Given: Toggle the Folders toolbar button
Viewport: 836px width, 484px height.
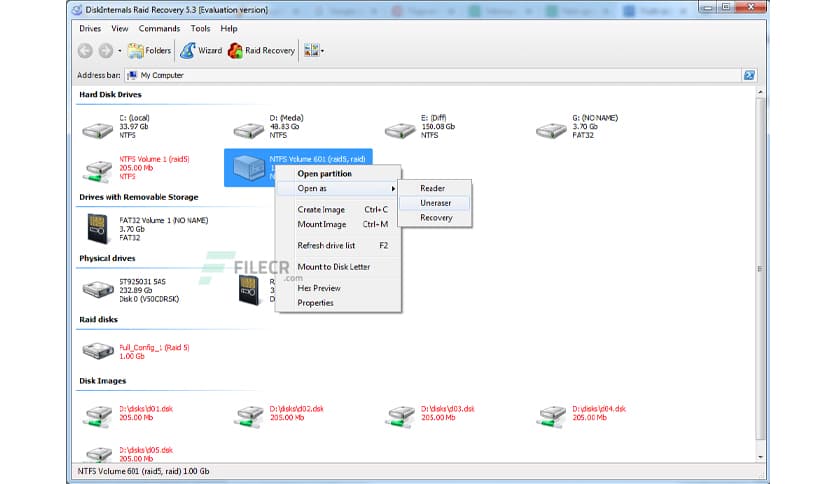Looking at the screenshot, I should [x=150, y=51].
